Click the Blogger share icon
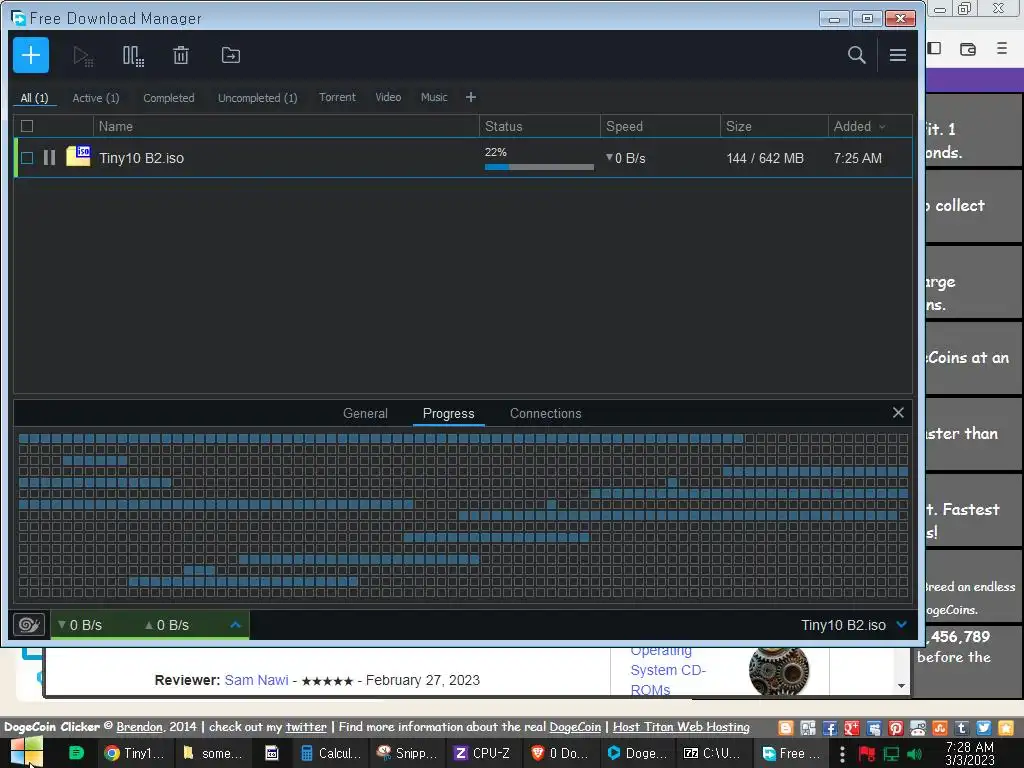Viewport: 1024px width, 768px height. (x=786, y=728)
